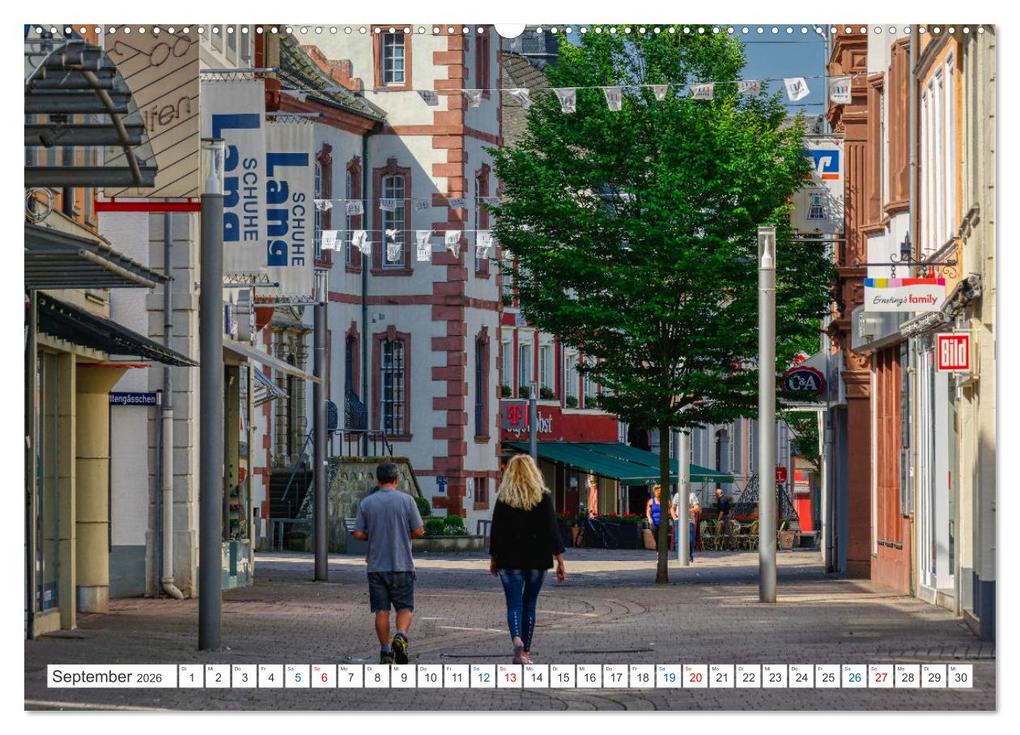Open the Ernsting's family store sign
Screen dimensions: 1020x735
point(906,295)
